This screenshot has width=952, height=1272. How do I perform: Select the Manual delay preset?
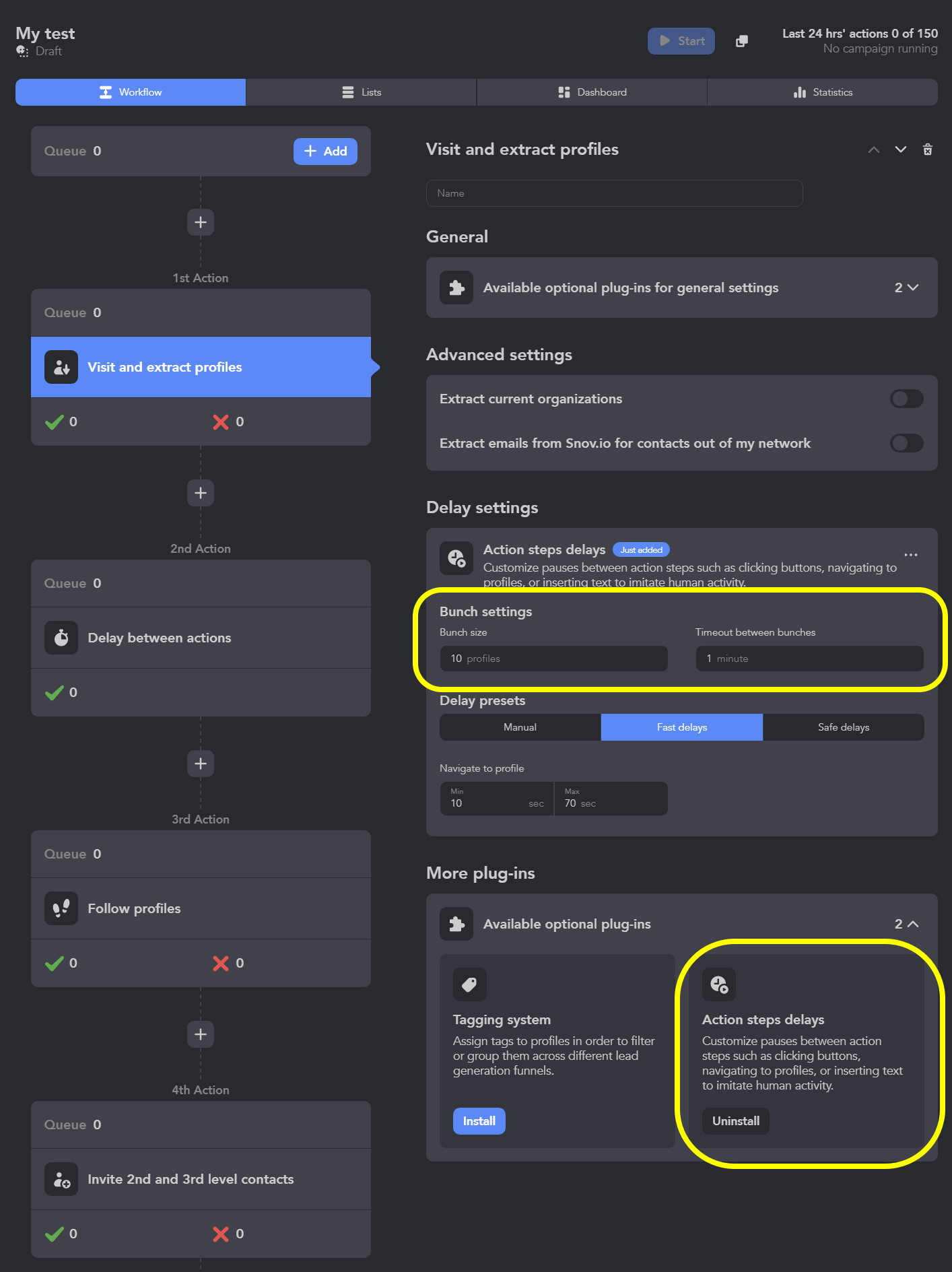point(520,727)
